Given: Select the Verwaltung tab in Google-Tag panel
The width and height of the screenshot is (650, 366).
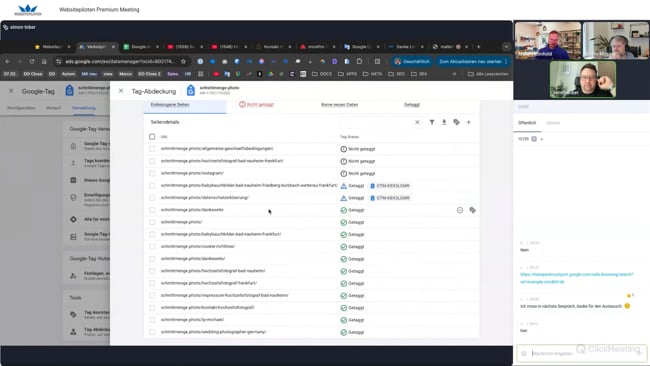Looking at the screenshot, I should [84, 108].
